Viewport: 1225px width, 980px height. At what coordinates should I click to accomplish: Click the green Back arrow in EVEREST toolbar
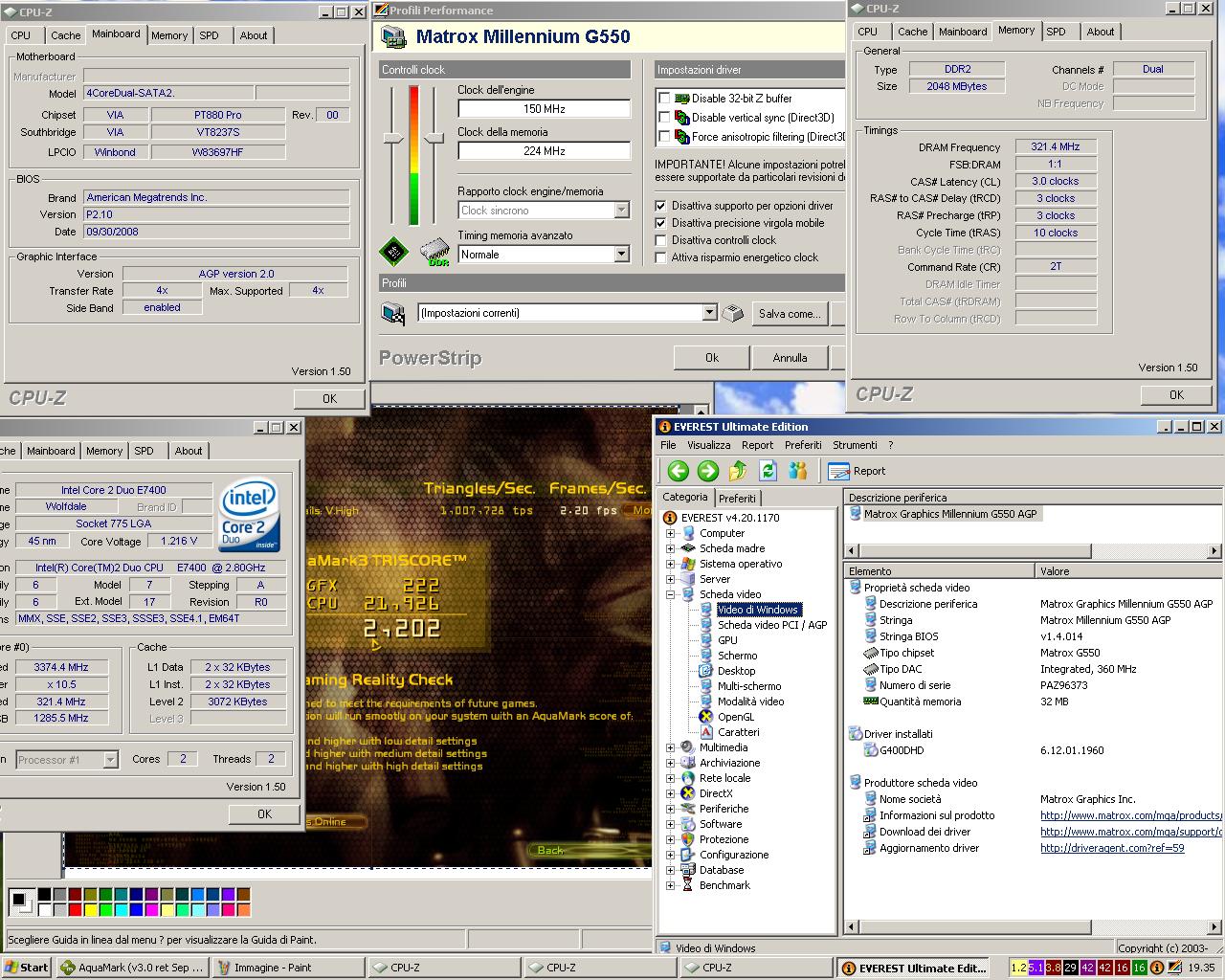coord(679,470)
